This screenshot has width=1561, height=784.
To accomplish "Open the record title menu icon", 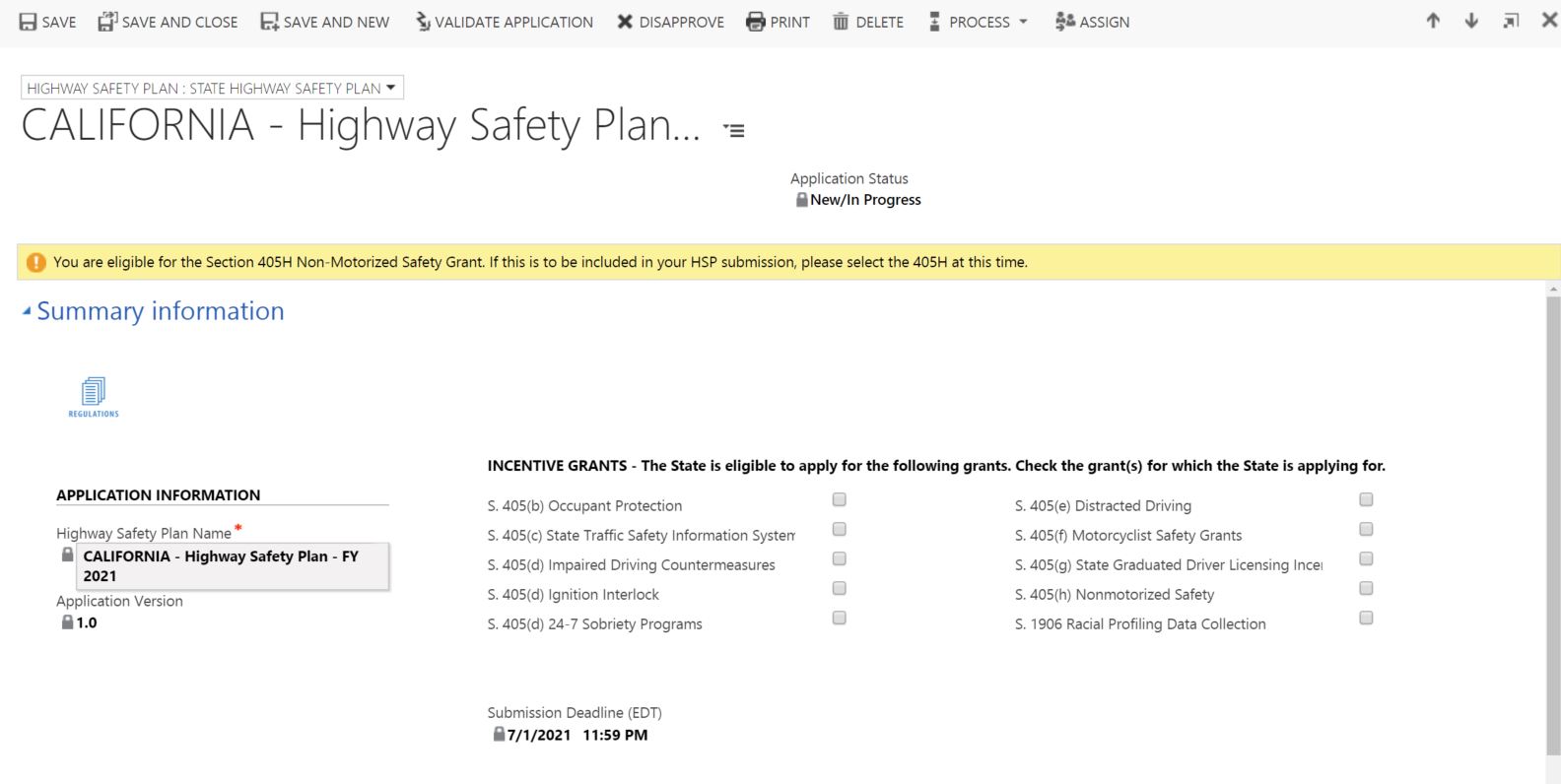I will pyautogui.click(x=734, y=130).
